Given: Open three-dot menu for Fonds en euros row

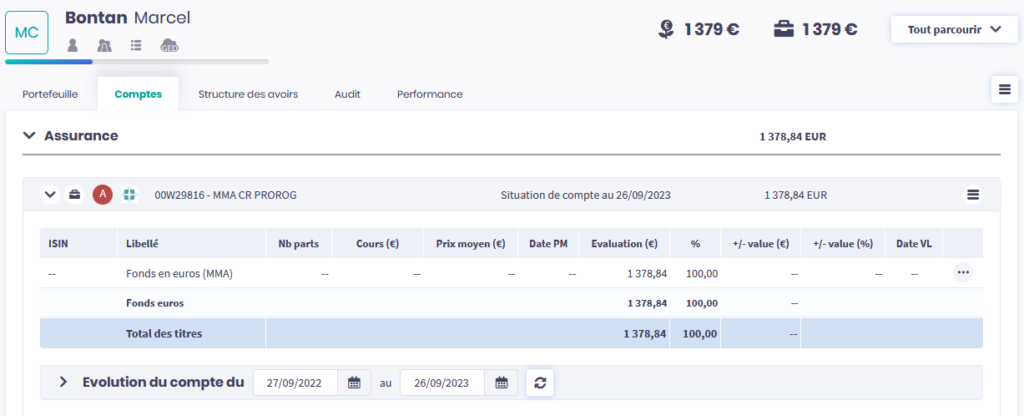Looking at the screenshot, I should (962, 272).
